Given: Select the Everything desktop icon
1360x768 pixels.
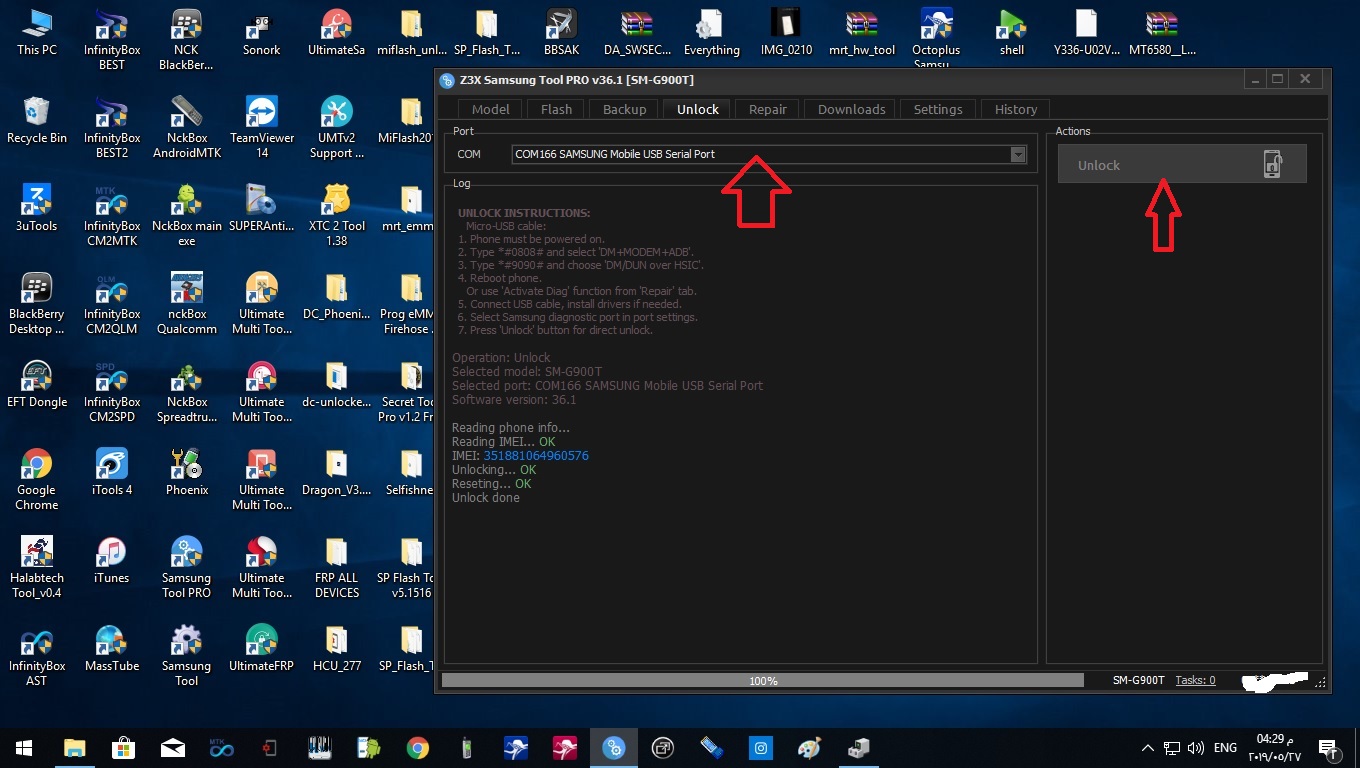Looking at the screenshot, I should 712,32.
